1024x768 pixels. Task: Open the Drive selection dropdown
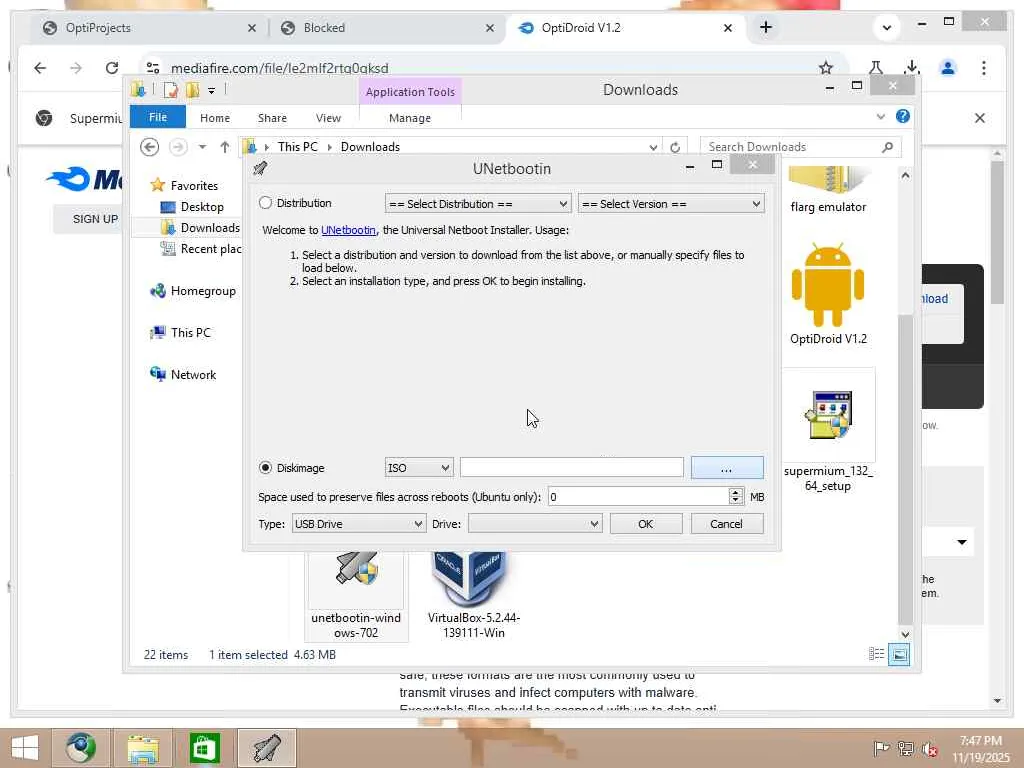535,524
